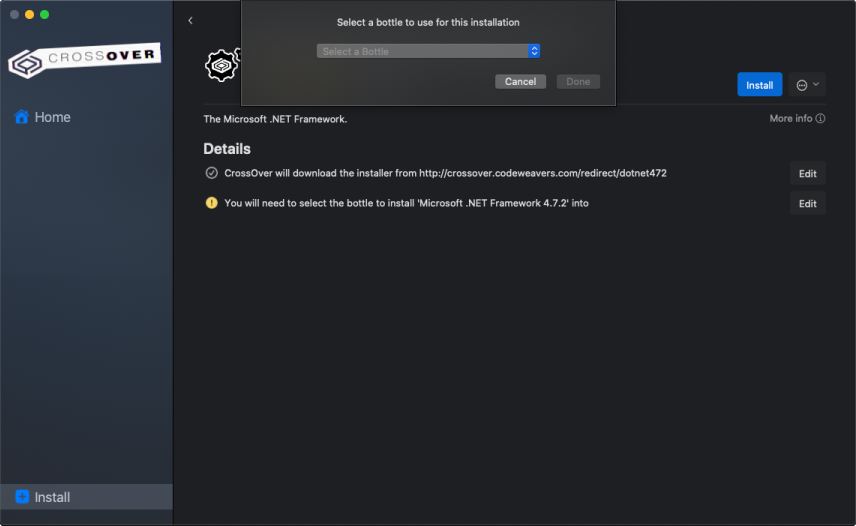Screen dimensions: 856x526
Task: Switch to the Home label in the sidebar
Action: point(52,117)
